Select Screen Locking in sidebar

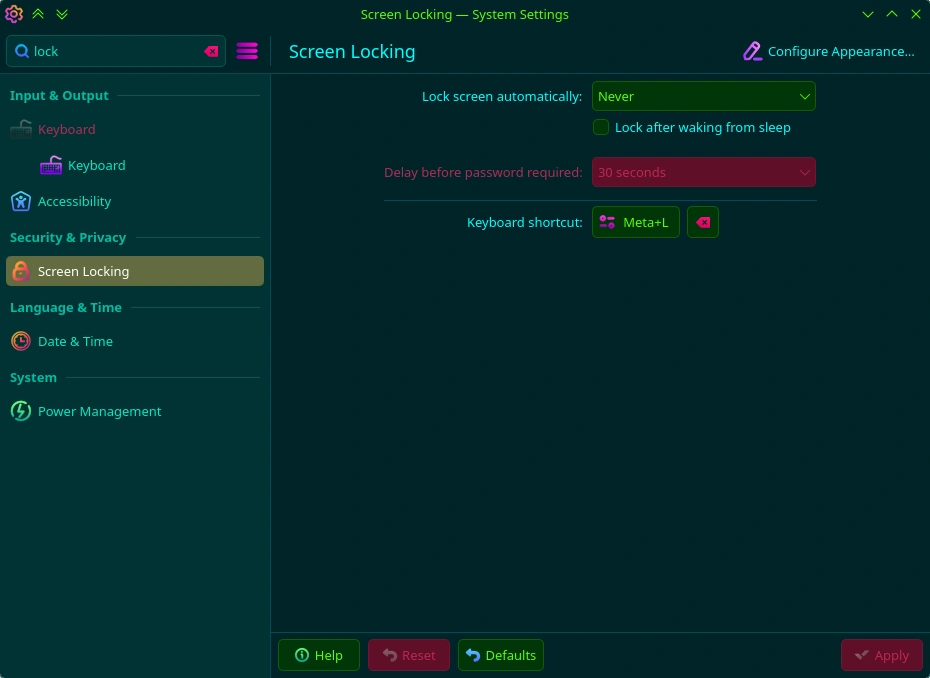pos(135,271)
